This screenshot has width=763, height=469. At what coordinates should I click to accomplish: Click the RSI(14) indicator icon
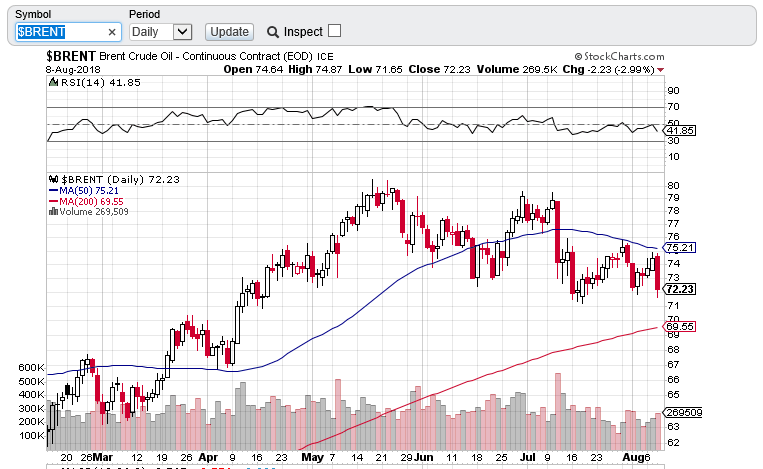(x=54, y=82)
